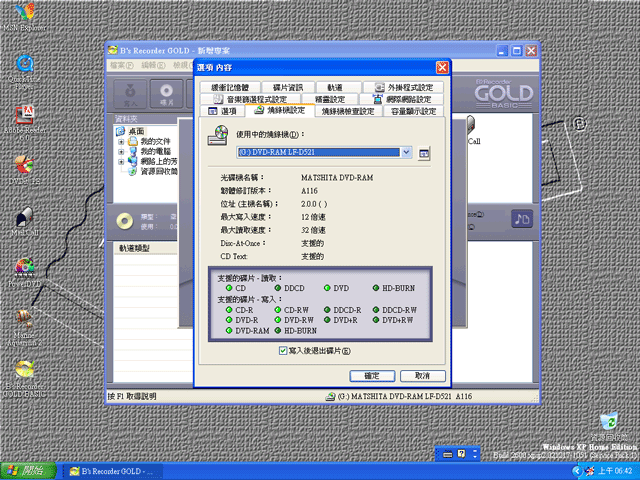This screenshot has width=640, height=480.
Task: Switch to 碟片資訊 tab
Action: point(288,87)
